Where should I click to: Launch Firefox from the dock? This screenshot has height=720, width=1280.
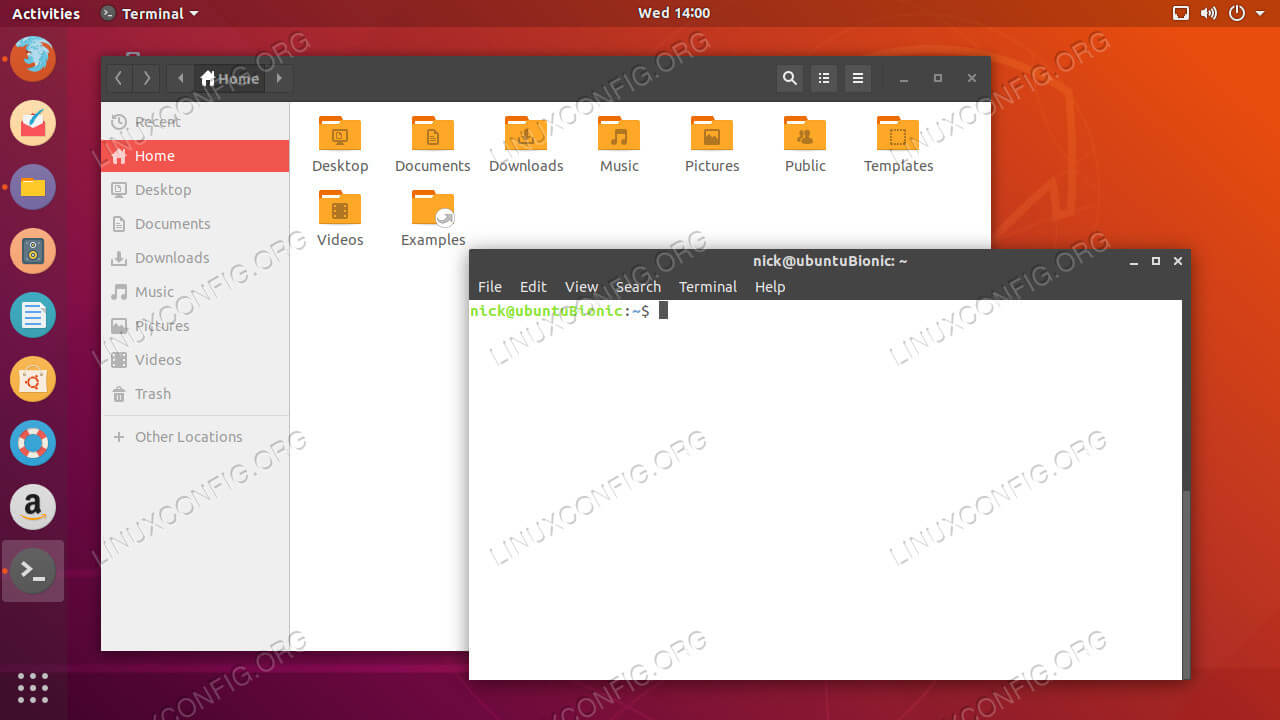(32, 59)
